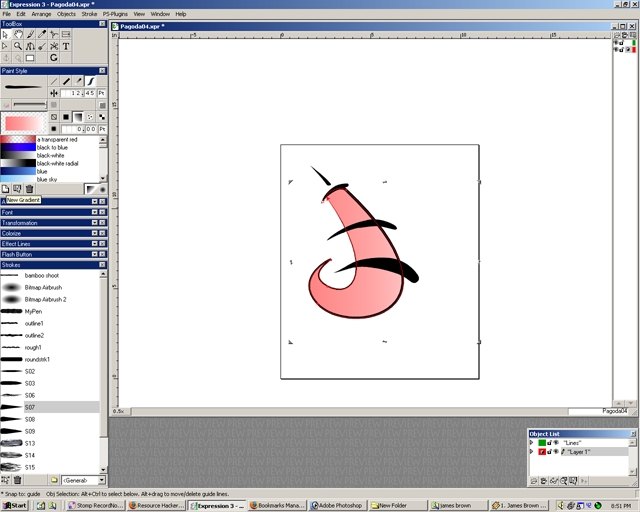Select the "roundstk1" stroke
640x512 pixels.
50,359
